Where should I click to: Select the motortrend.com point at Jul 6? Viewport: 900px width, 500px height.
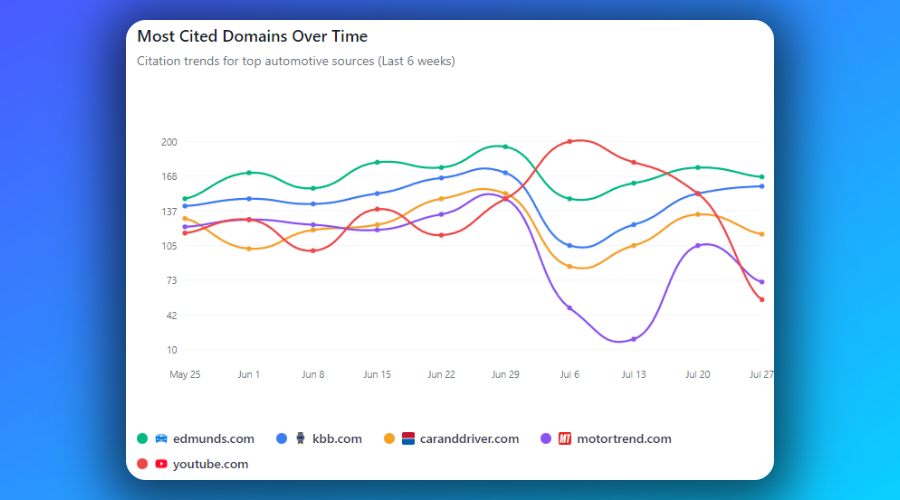pyautogui.click(x=569, y=308)
